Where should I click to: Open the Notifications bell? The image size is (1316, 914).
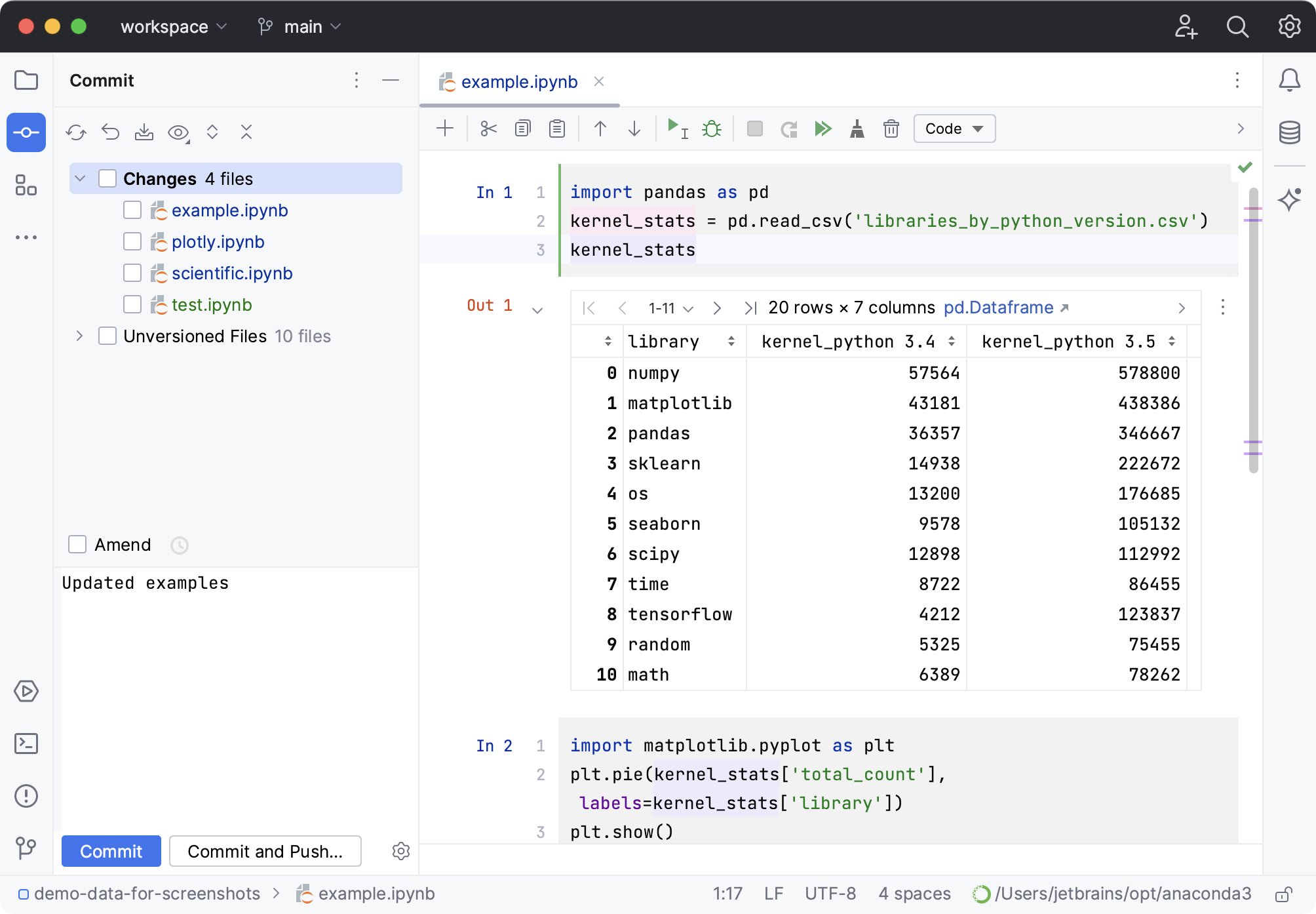click(x=1290, y=80)
